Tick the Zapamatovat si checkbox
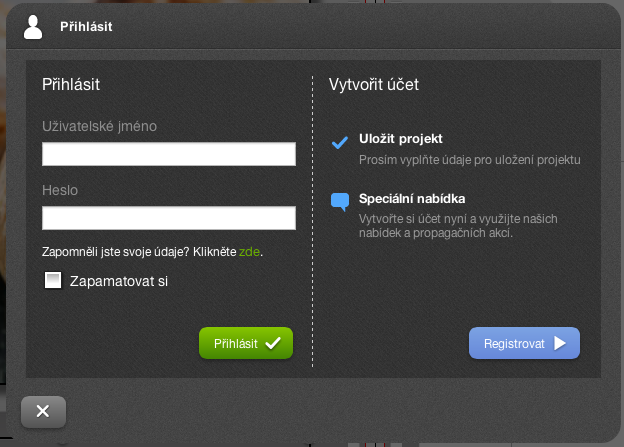 53,281
